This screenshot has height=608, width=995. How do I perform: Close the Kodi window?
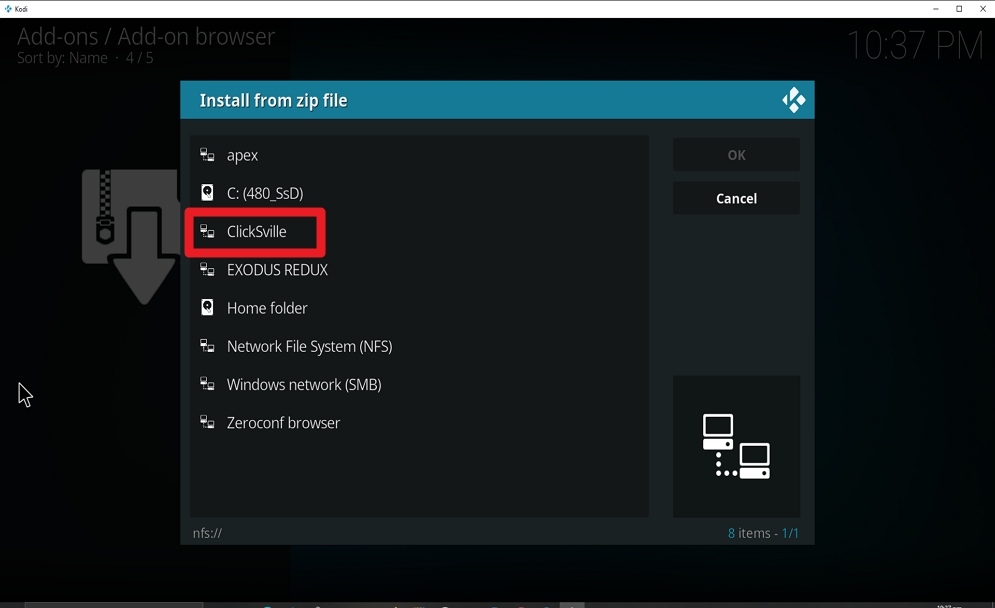(x=982, y=9)
